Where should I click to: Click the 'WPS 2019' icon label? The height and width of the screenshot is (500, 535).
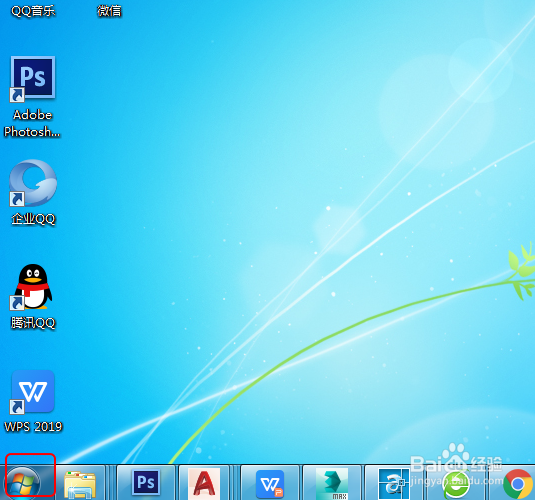[33, 427]
